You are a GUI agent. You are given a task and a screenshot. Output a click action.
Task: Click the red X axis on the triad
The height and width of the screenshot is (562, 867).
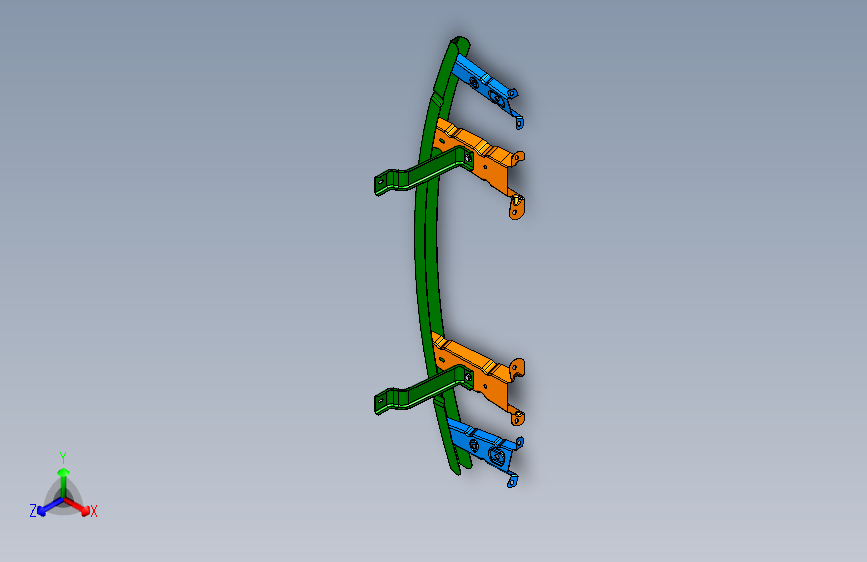pos(77,506)
